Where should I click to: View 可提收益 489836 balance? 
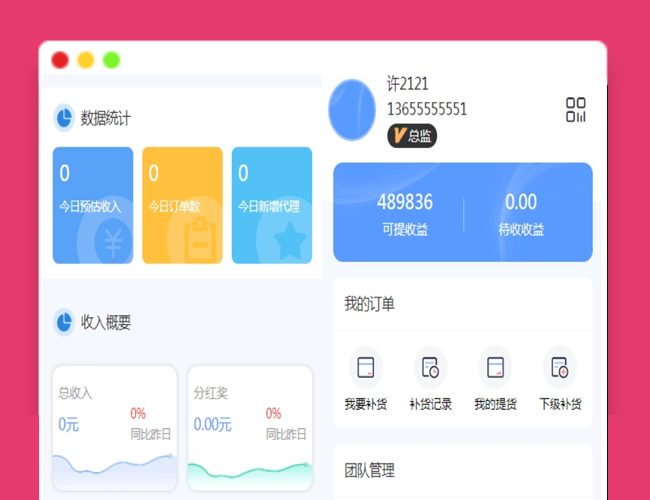[x=405, y=214]
